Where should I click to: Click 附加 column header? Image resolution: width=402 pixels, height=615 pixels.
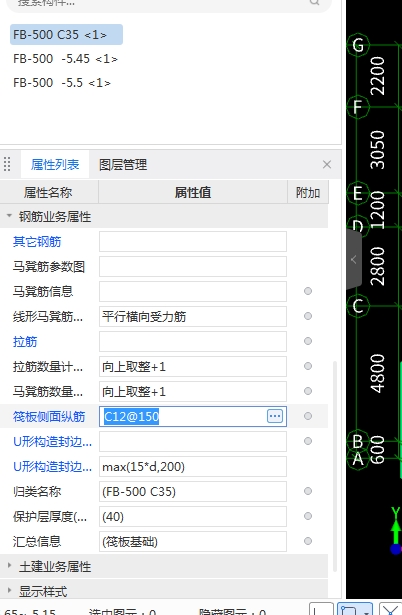pyautogui.click(x=308, y=192)
